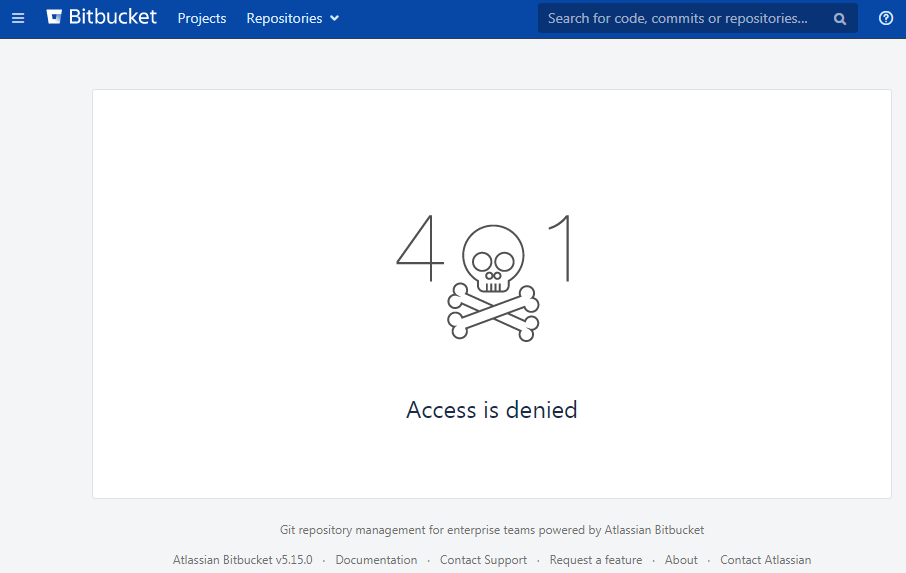Open the Documentation footer link

click(376, 560)
